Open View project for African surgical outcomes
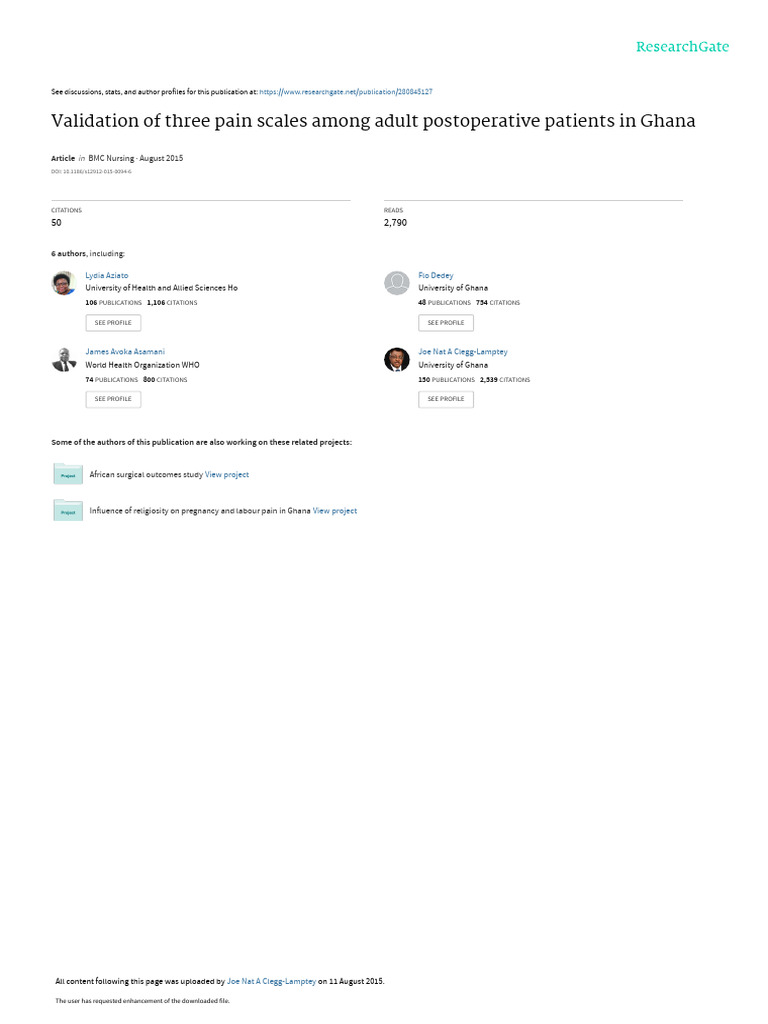The height and width of the screenshot is (1024, 768). coord(227,475)
